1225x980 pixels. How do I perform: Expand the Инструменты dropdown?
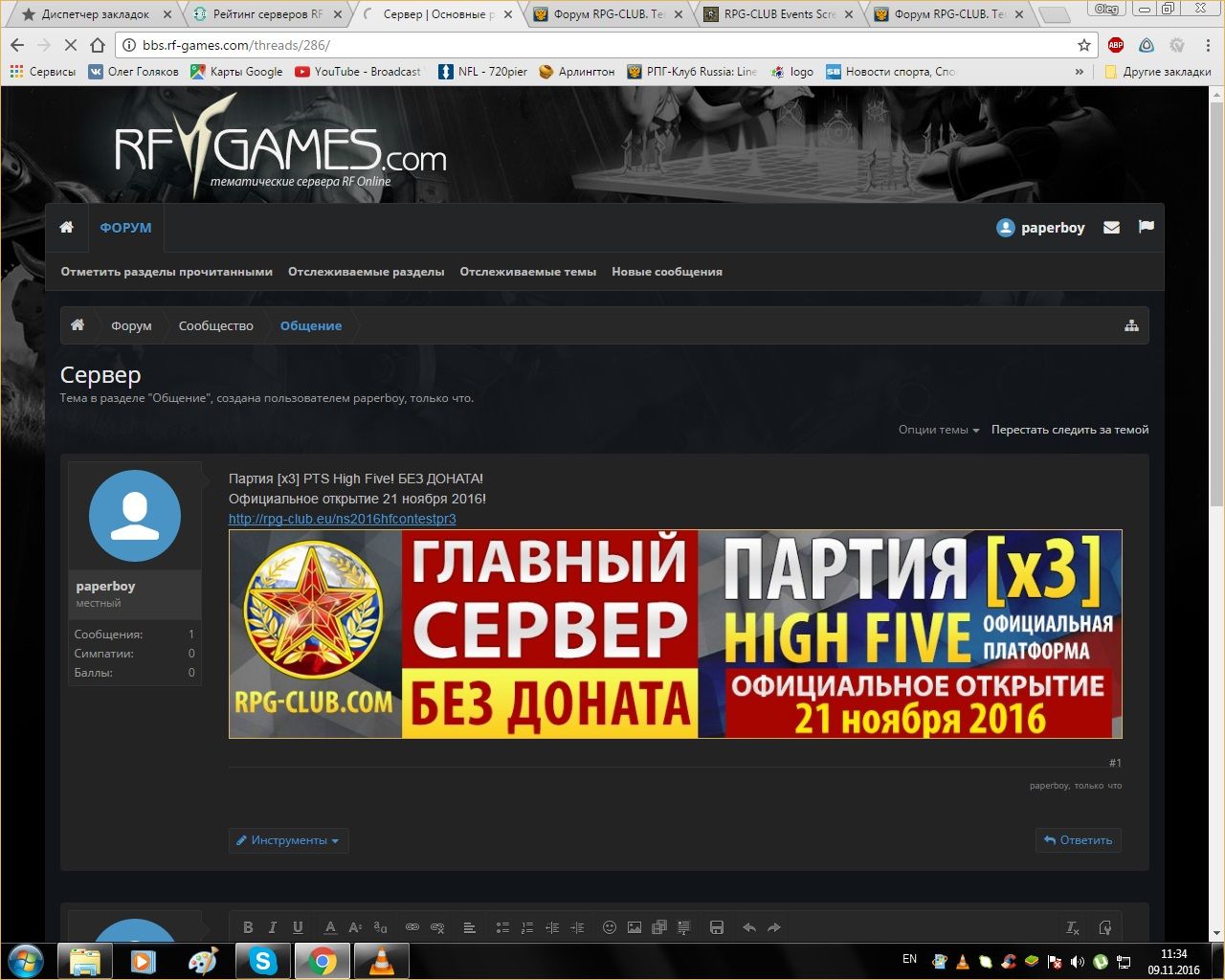tap(288, 840)
